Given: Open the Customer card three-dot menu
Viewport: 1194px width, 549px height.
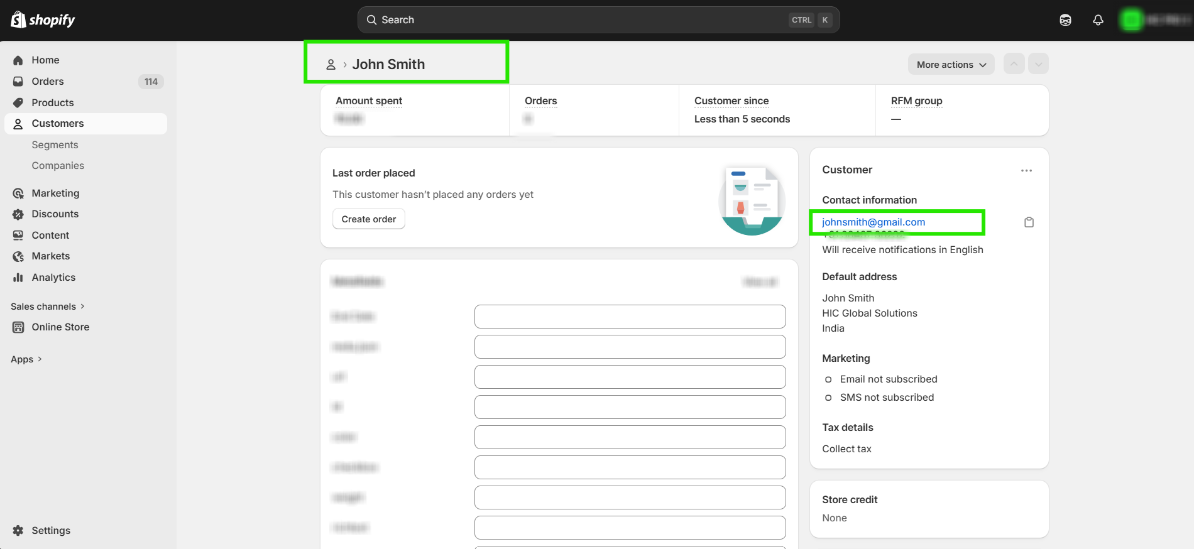Looking at the screenshot, I should coord(1026,171).
